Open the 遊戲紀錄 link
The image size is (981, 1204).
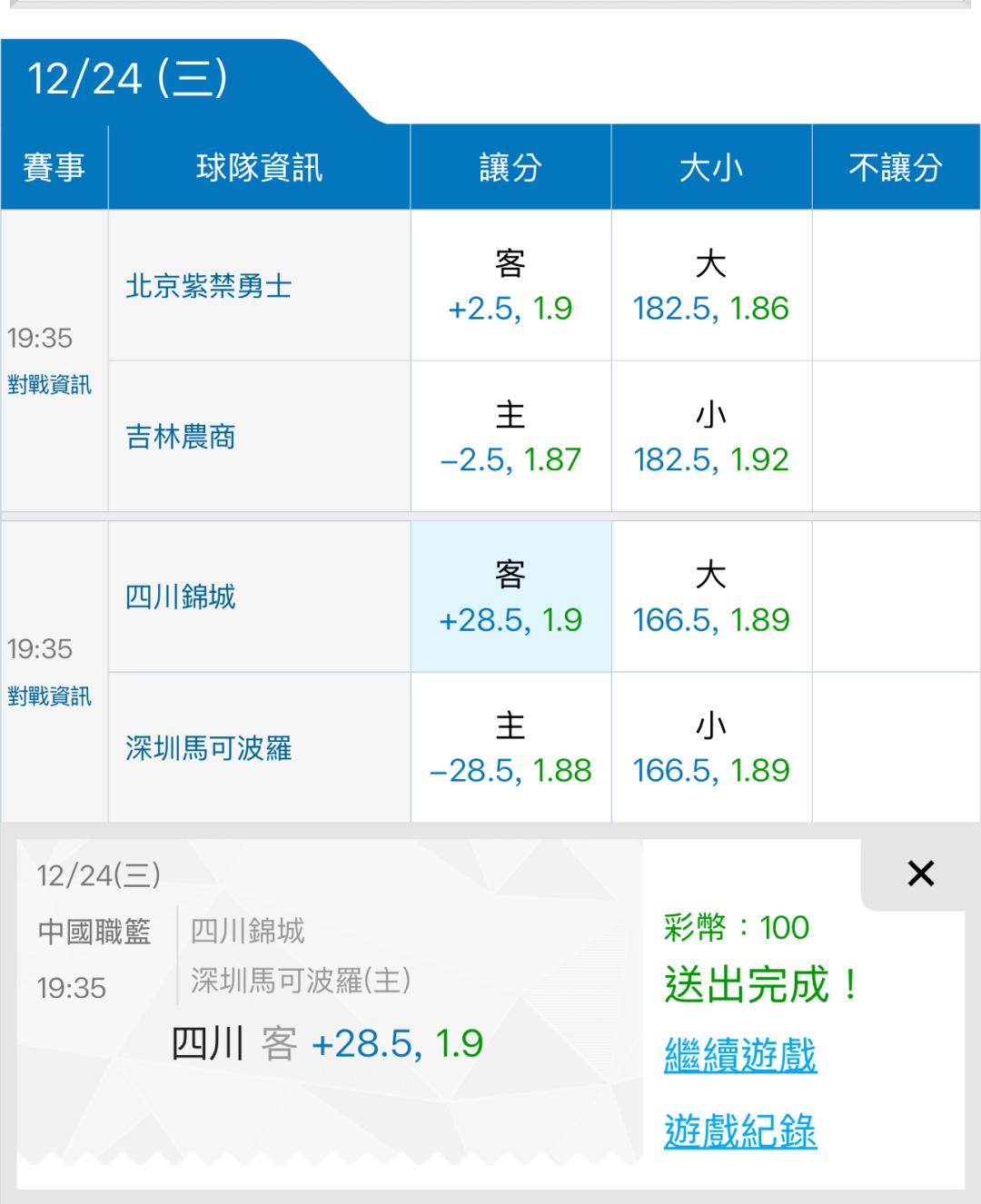pos(740,1131)
